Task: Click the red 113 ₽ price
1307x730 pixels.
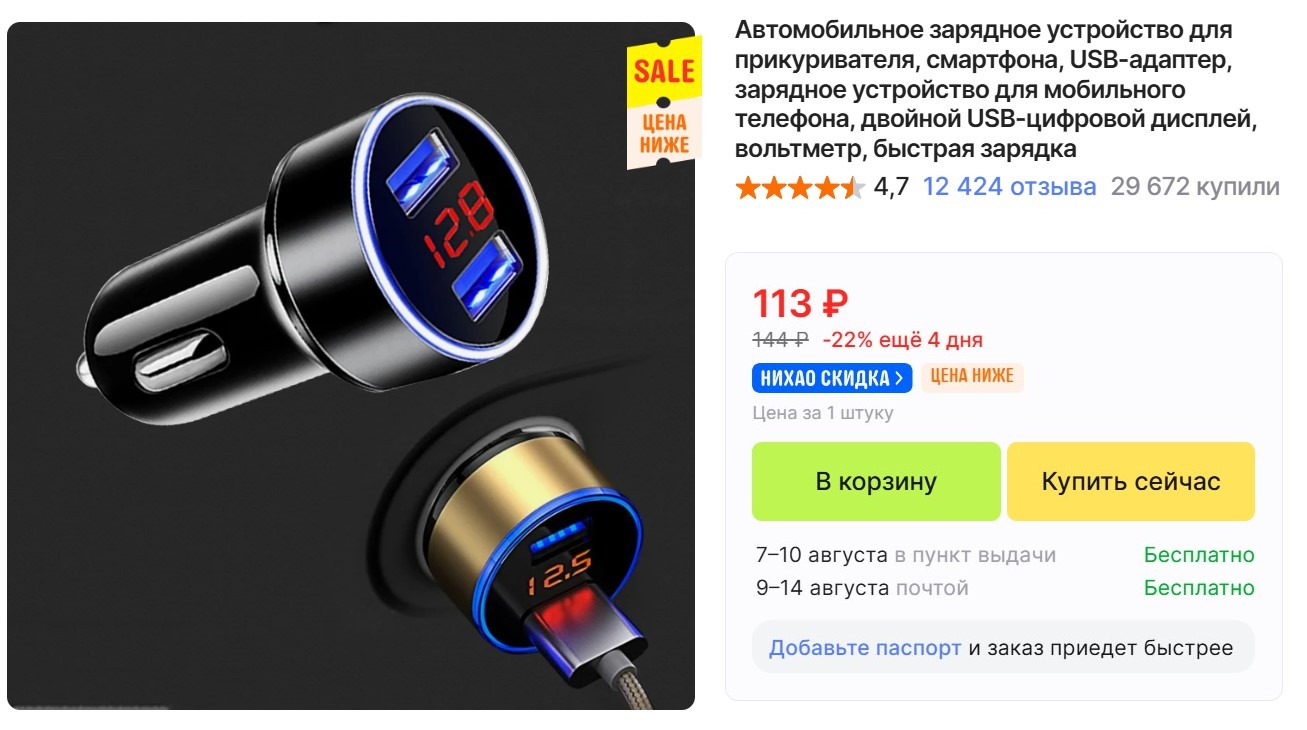Action: (800, 303)
